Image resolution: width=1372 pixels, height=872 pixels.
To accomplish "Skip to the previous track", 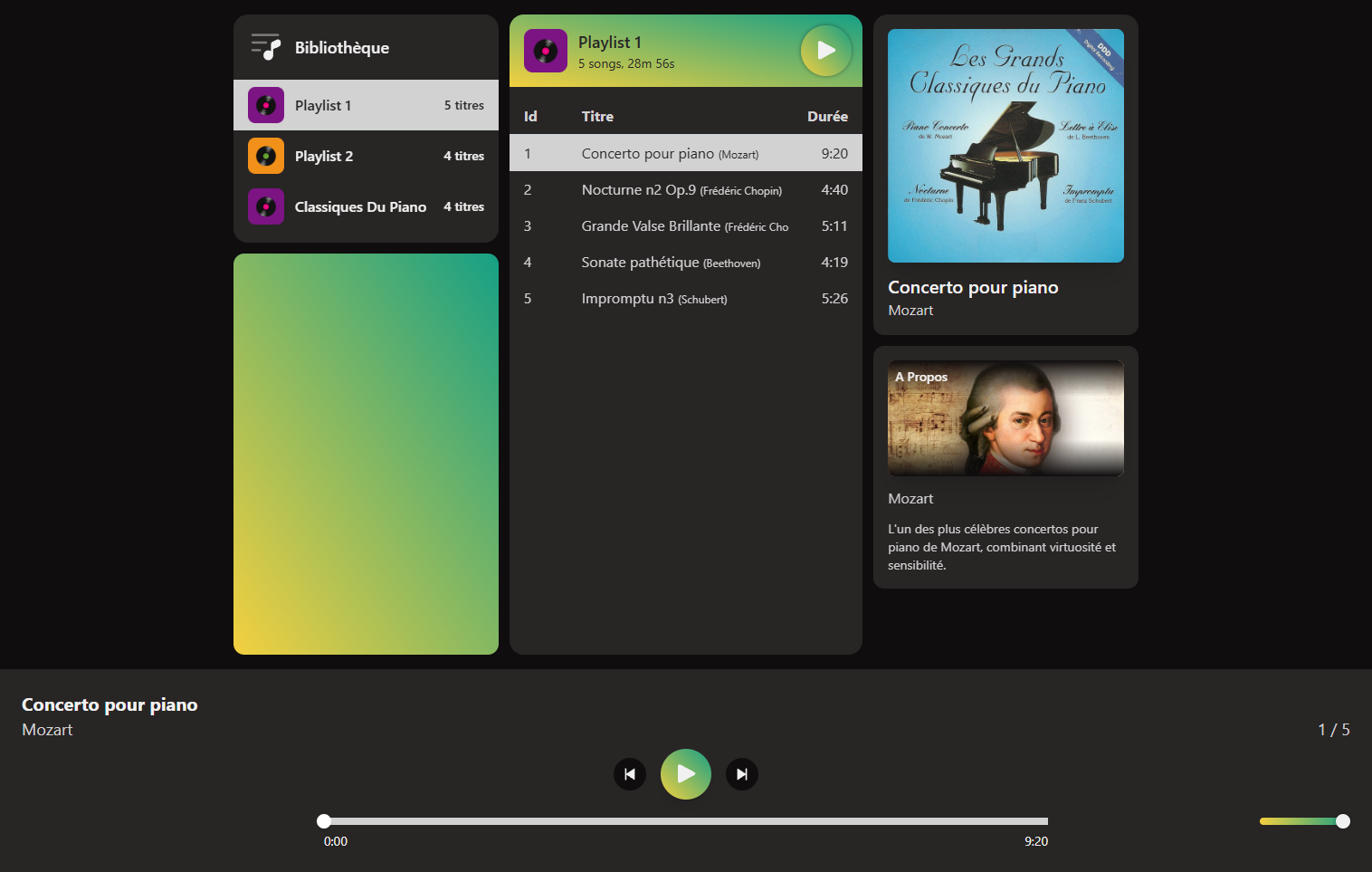I will 630,774.
